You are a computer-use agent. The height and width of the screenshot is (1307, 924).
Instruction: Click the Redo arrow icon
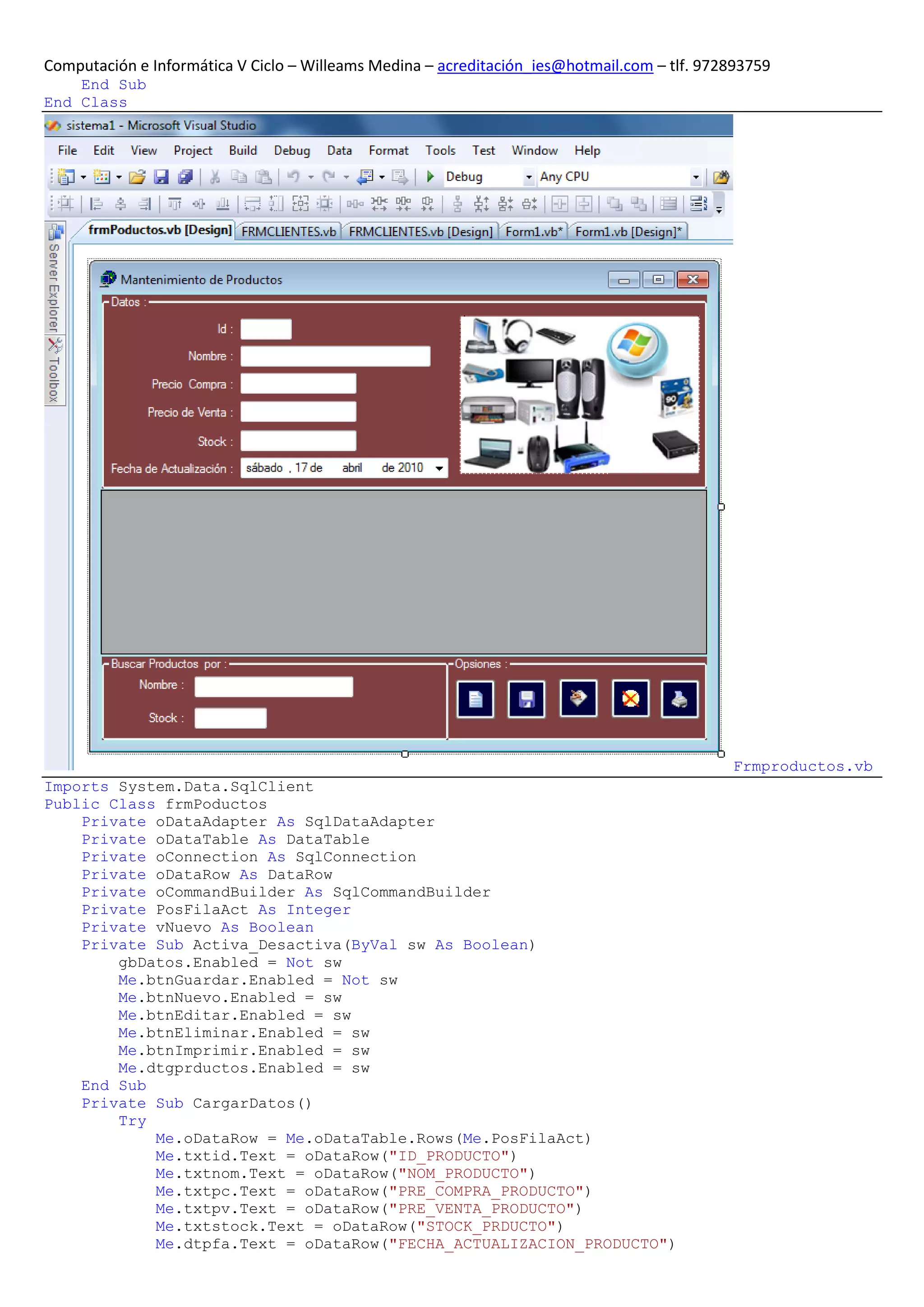(x=329, y=177)
